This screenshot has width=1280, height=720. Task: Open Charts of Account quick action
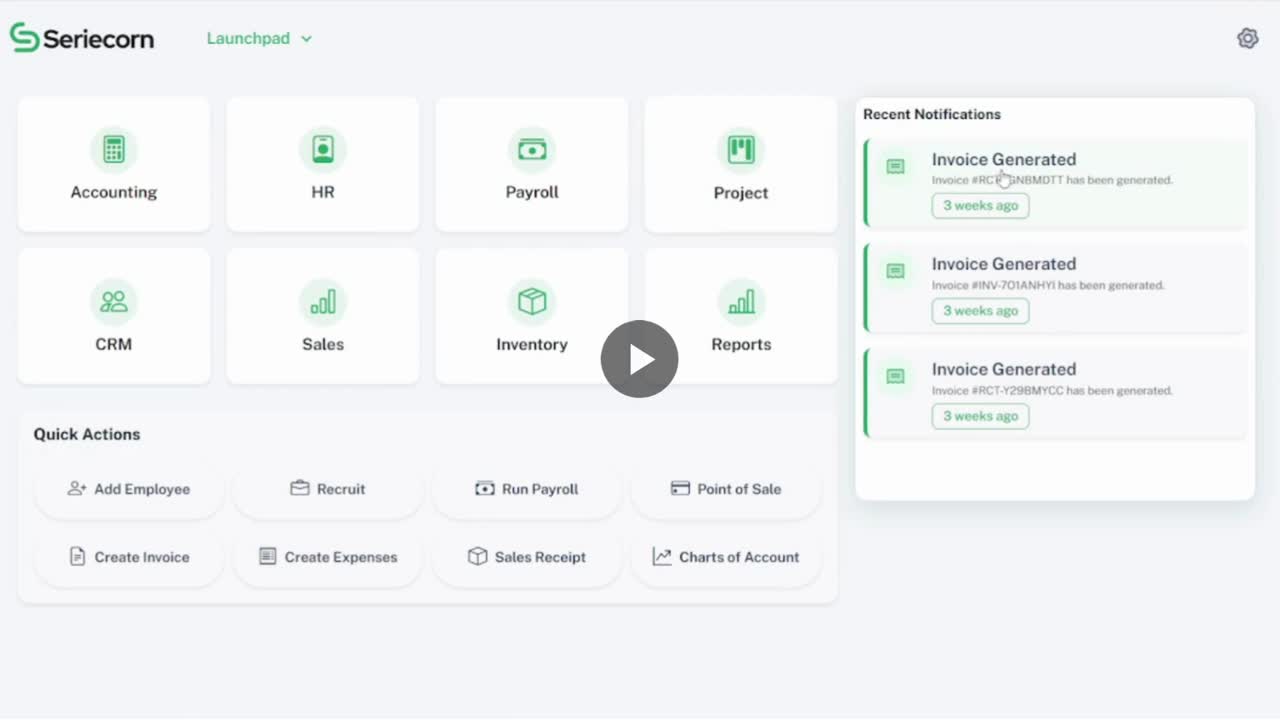click(x=726, y=557)
